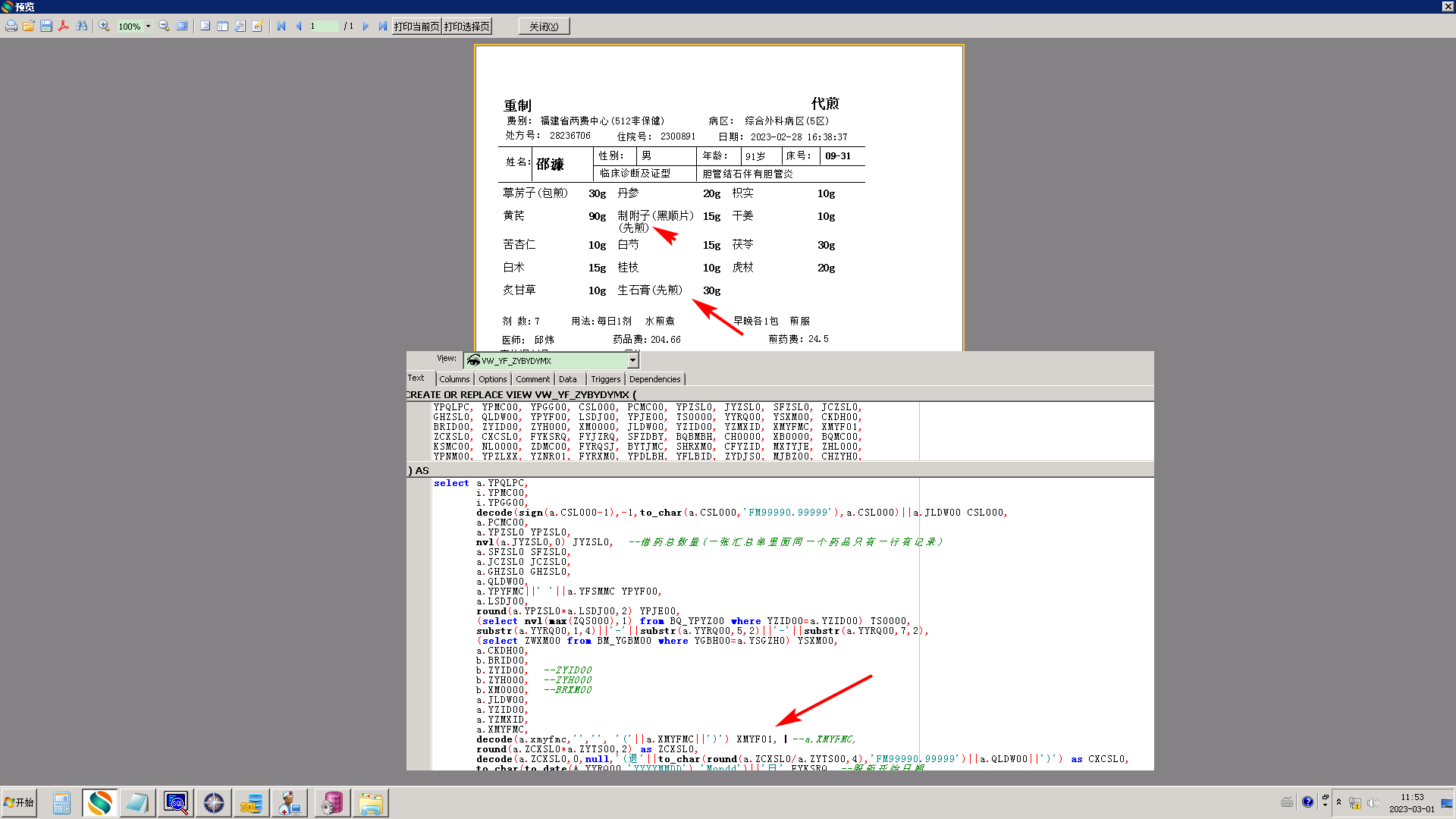The image size is (1456, 819).
Task: Click the edit page pencil icon
Action: (258, 27)
